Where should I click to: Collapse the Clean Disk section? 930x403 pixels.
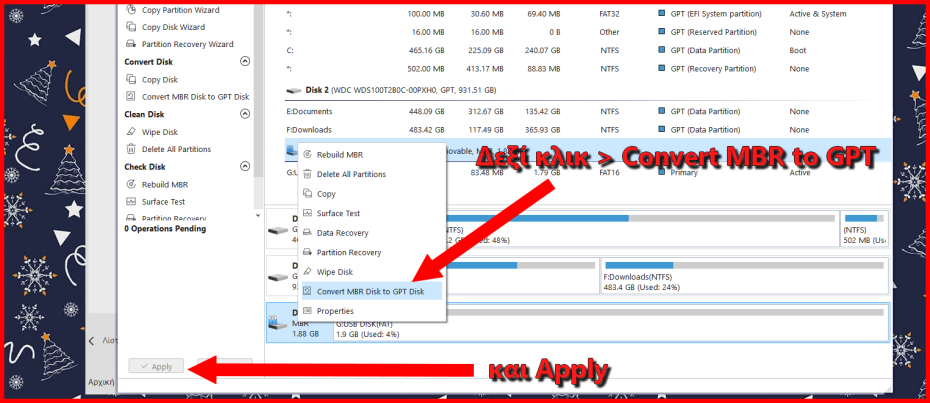(245, 114)
